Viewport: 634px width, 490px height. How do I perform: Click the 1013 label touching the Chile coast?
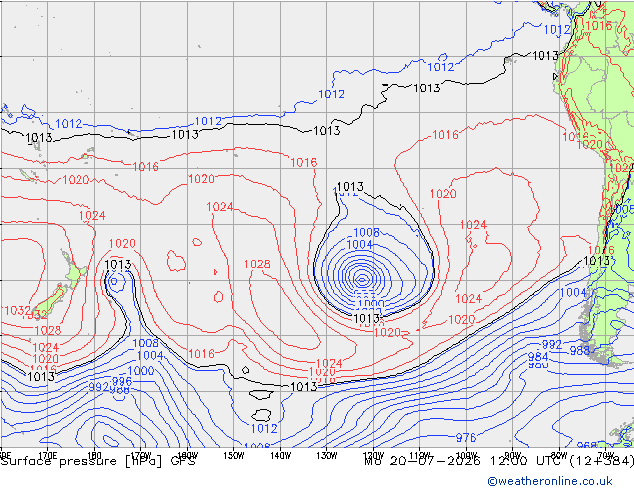coord(596,261)
